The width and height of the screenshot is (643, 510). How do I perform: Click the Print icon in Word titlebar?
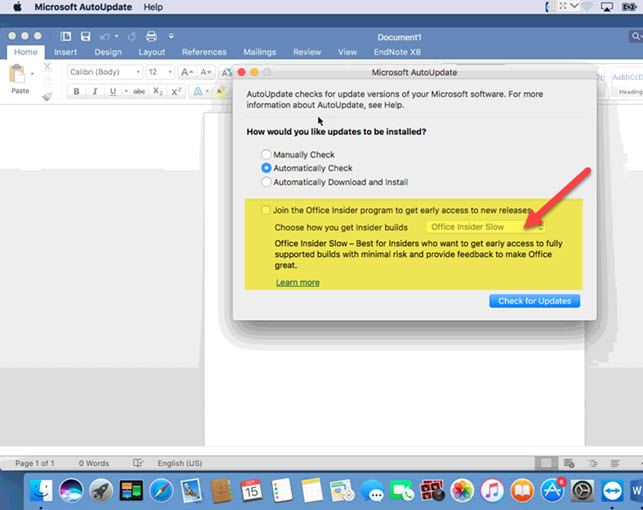tap(151, 36)
